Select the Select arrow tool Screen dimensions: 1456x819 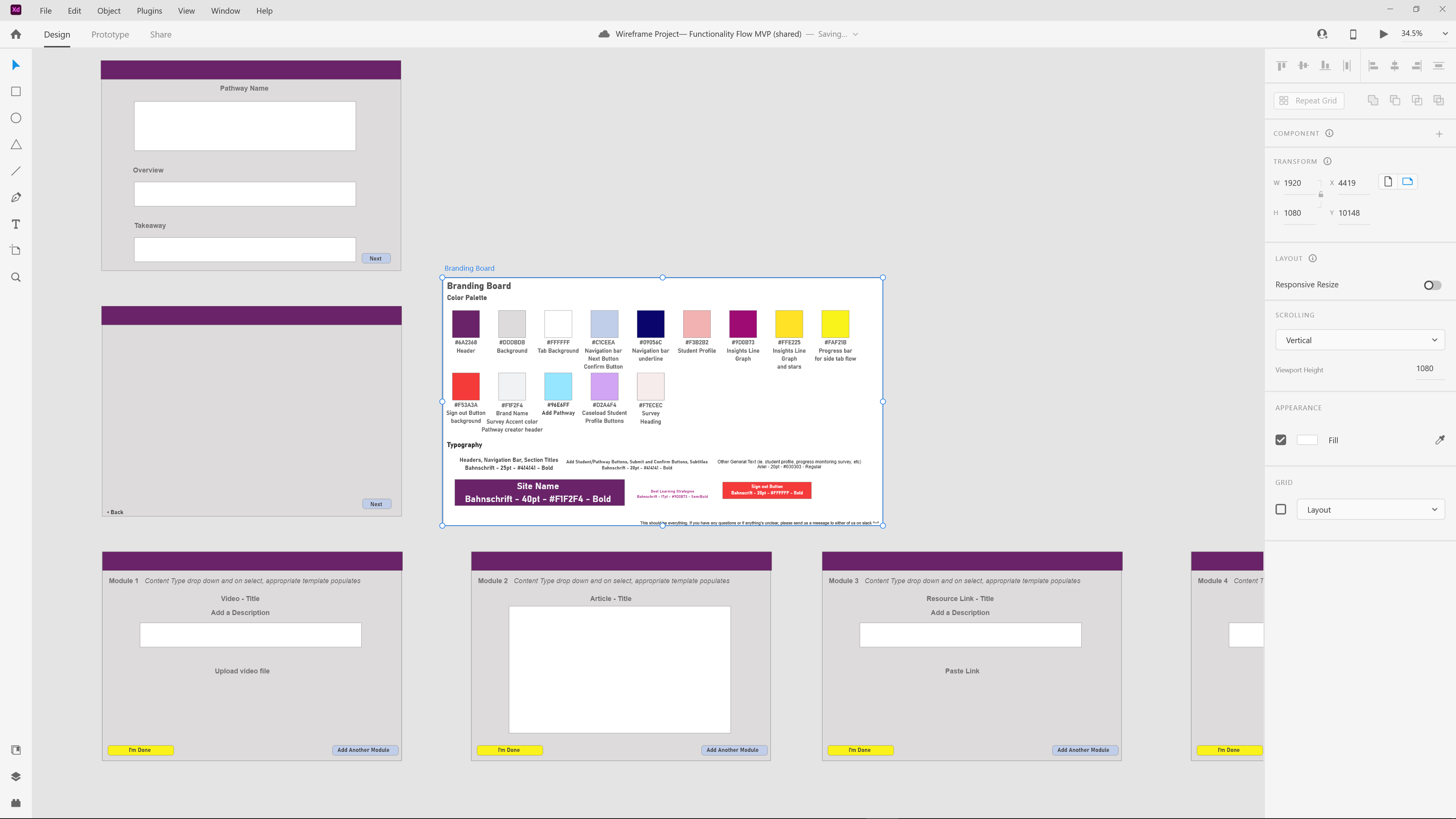pos(16,65)
